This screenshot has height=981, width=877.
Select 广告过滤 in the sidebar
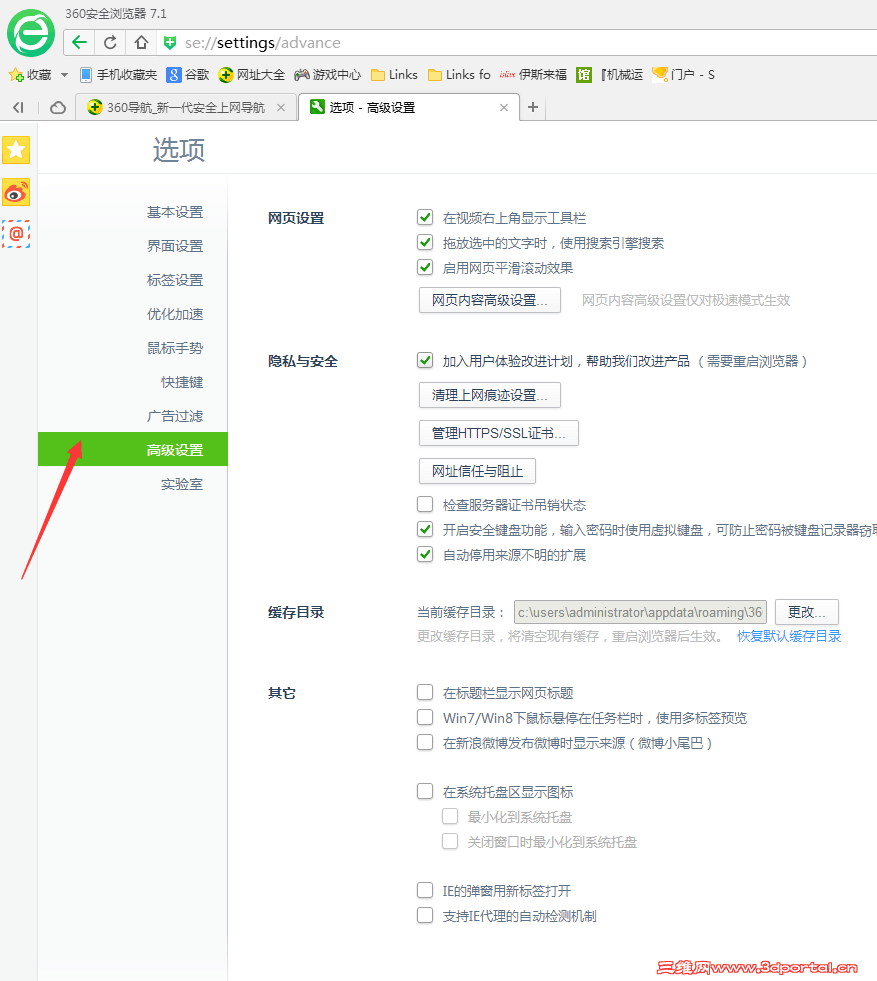175,416
